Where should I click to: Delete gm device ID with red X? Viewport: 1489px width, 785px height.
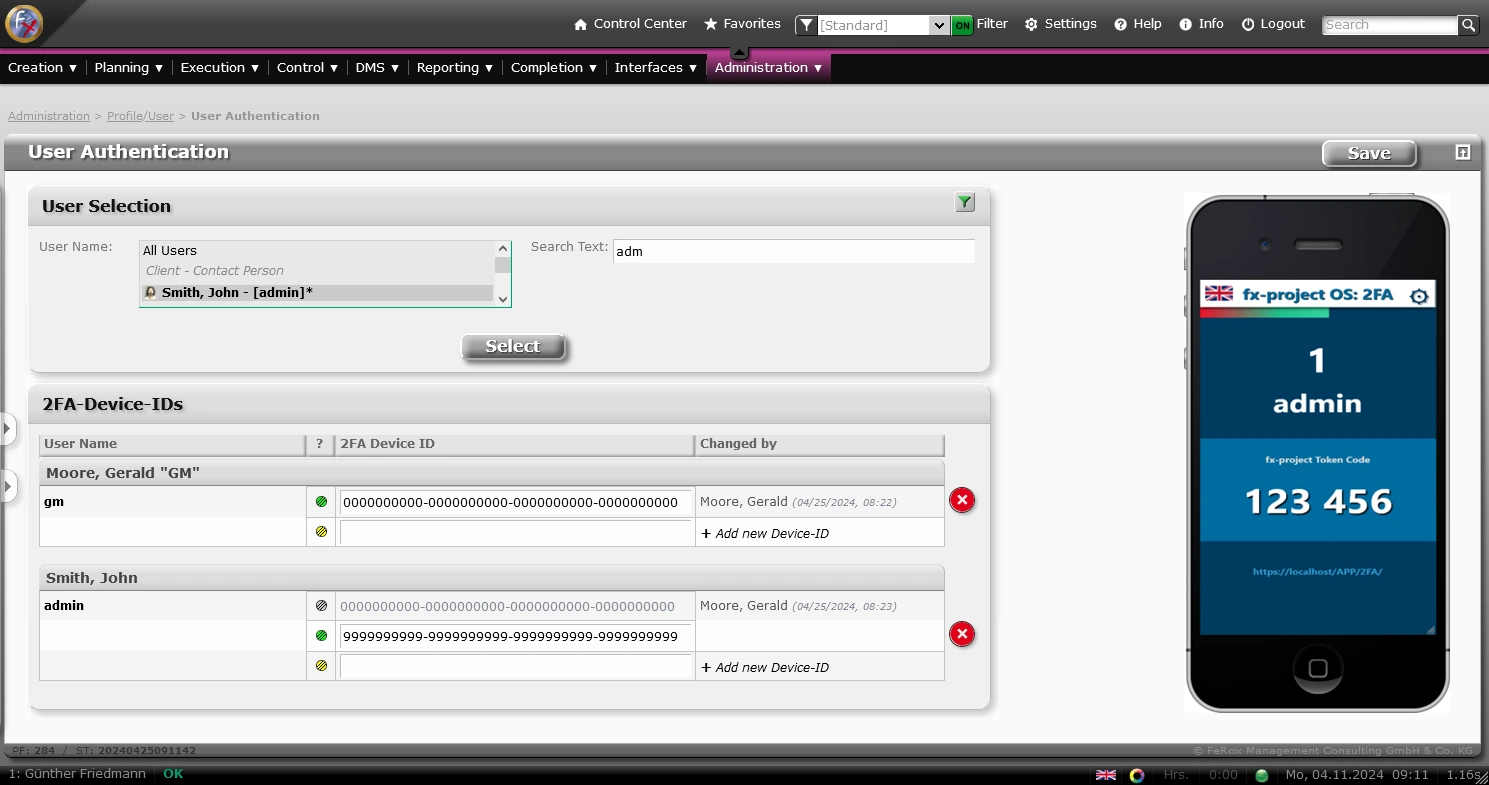click(x=962, y=500)
